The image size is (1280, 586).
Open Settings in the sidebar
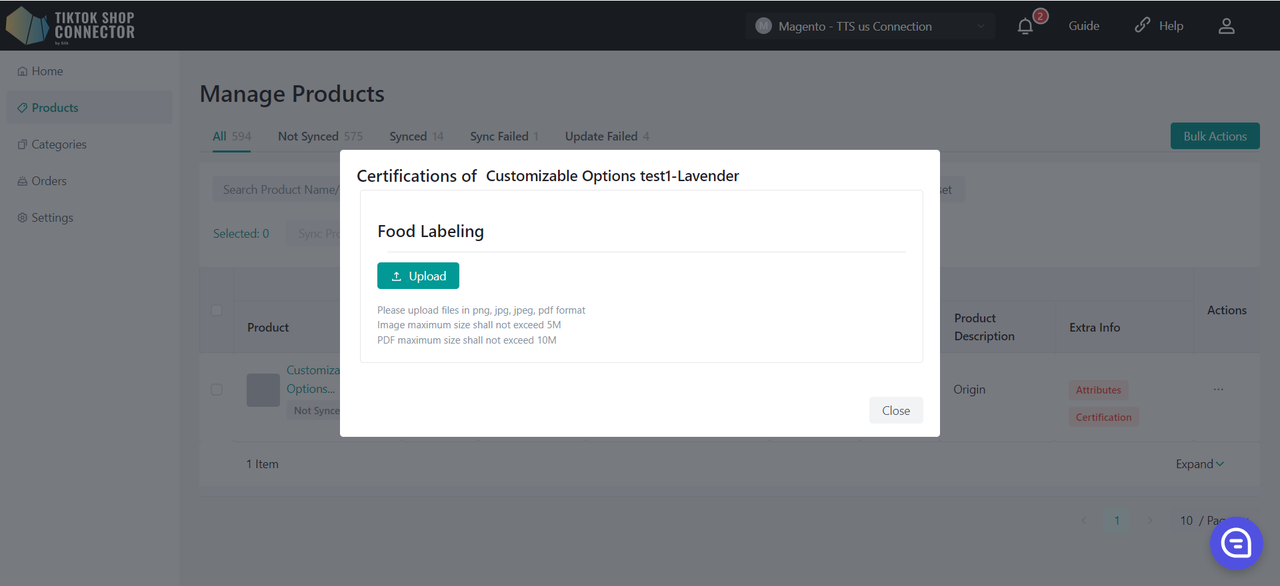pos(52,218)
